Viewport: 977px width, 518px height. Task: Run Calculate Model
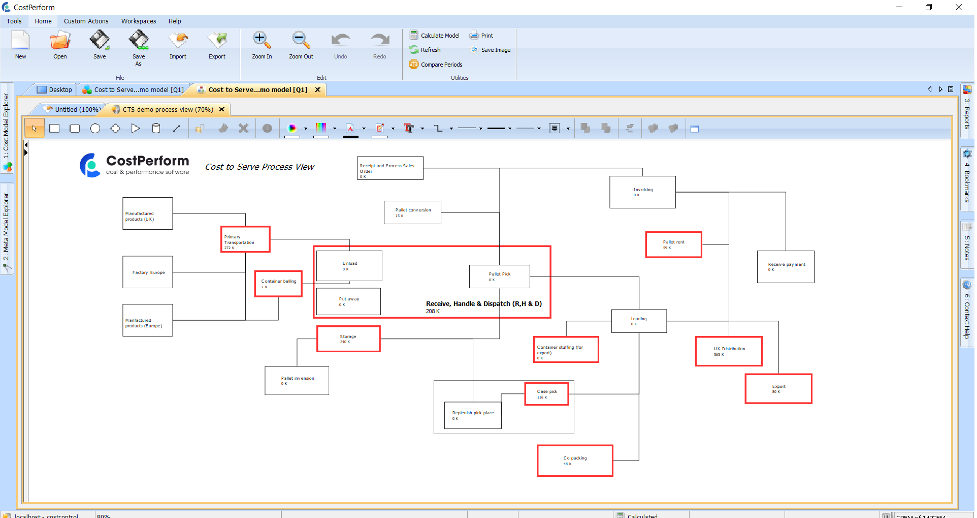point(434,36)
